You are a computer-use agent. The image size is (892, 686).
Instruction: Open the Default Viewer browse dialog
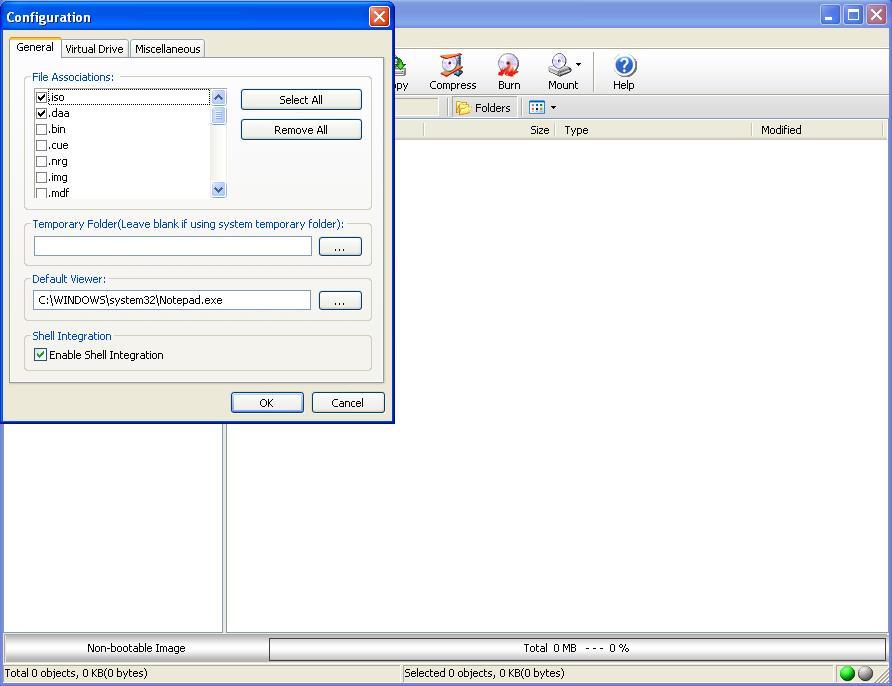point(340,300)
